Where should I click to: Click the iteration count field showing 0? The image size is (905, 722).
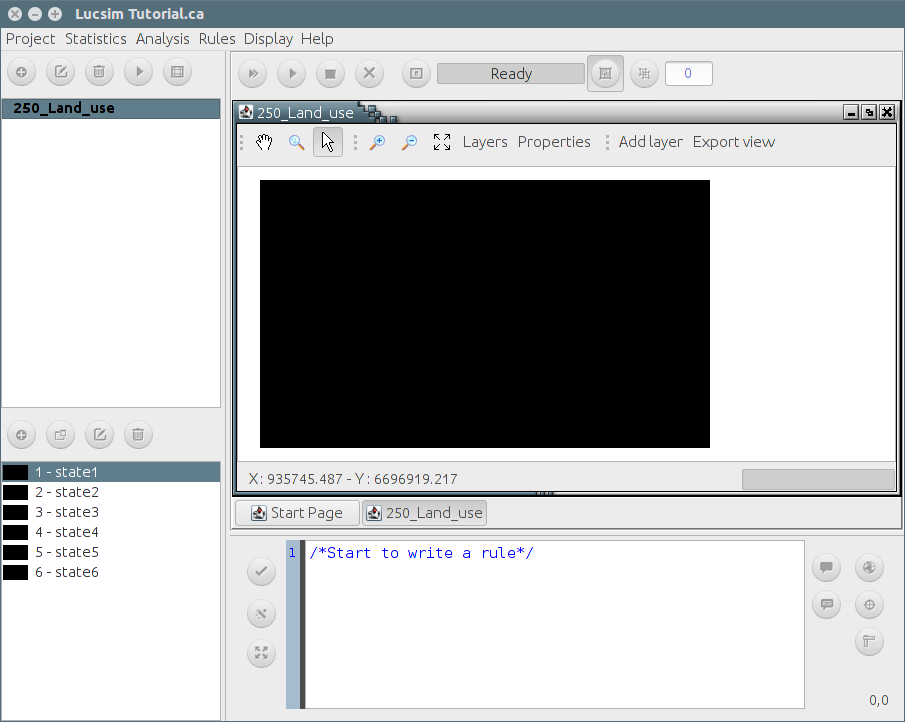[688, 73]
